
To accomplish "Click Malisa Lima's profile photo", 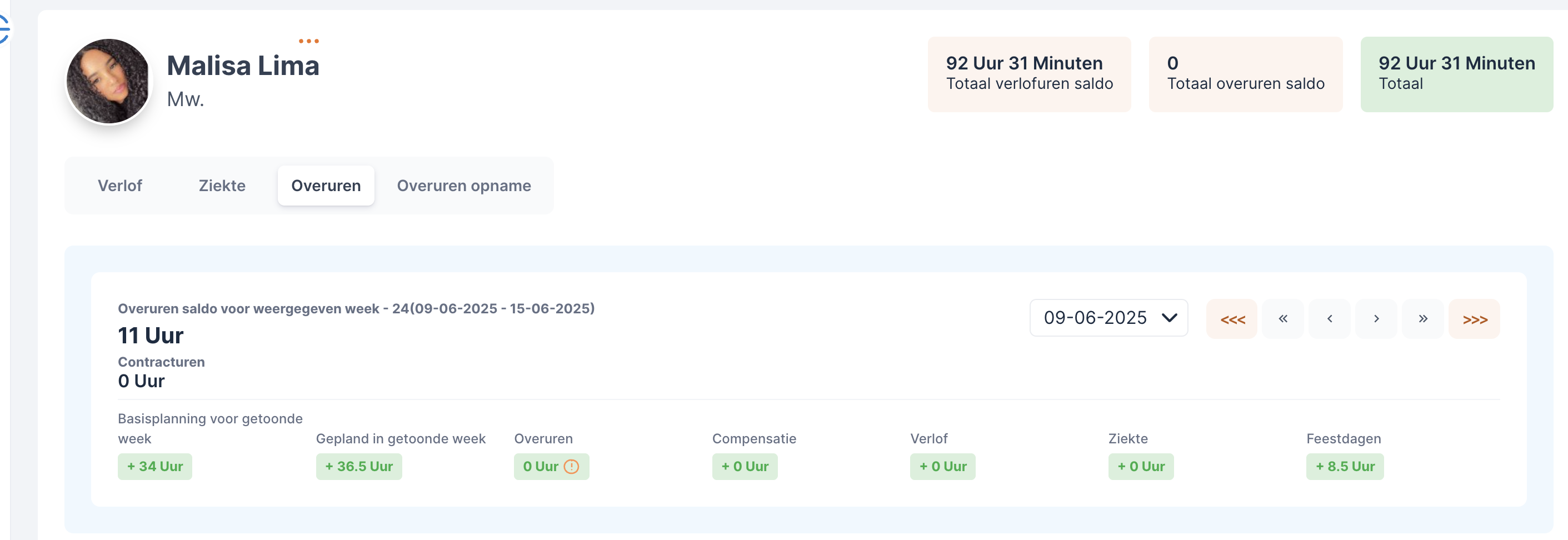I will pyautogui.click(x=108, y=82).
